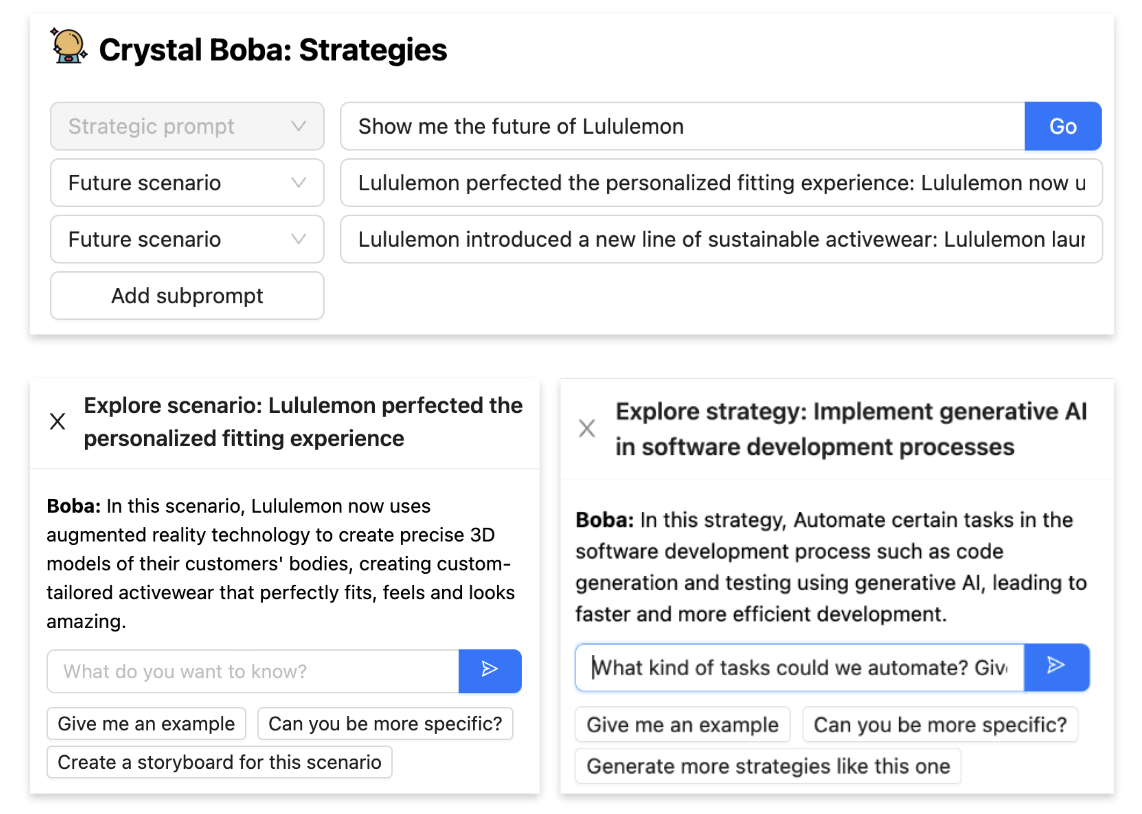Send message in generative AI strategy chat

coord(1056,667)
